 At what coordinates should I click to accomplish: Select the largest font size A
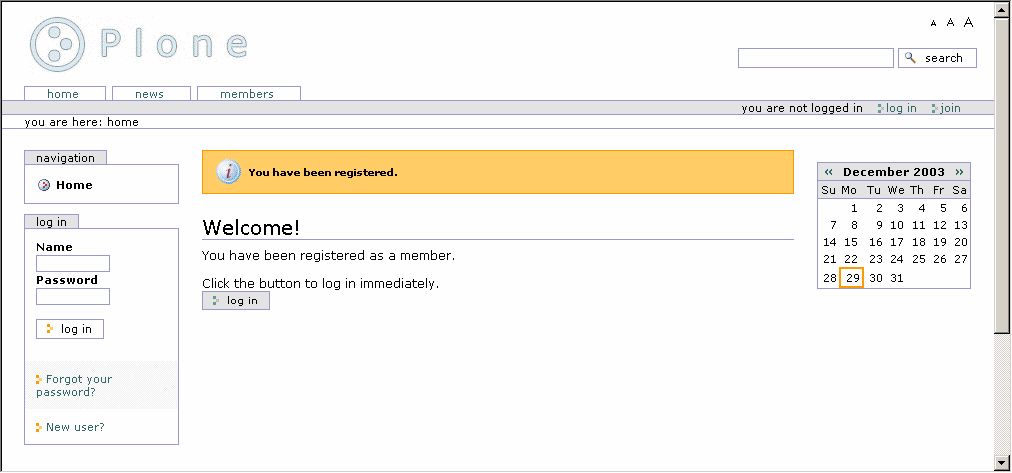[968, 22]
